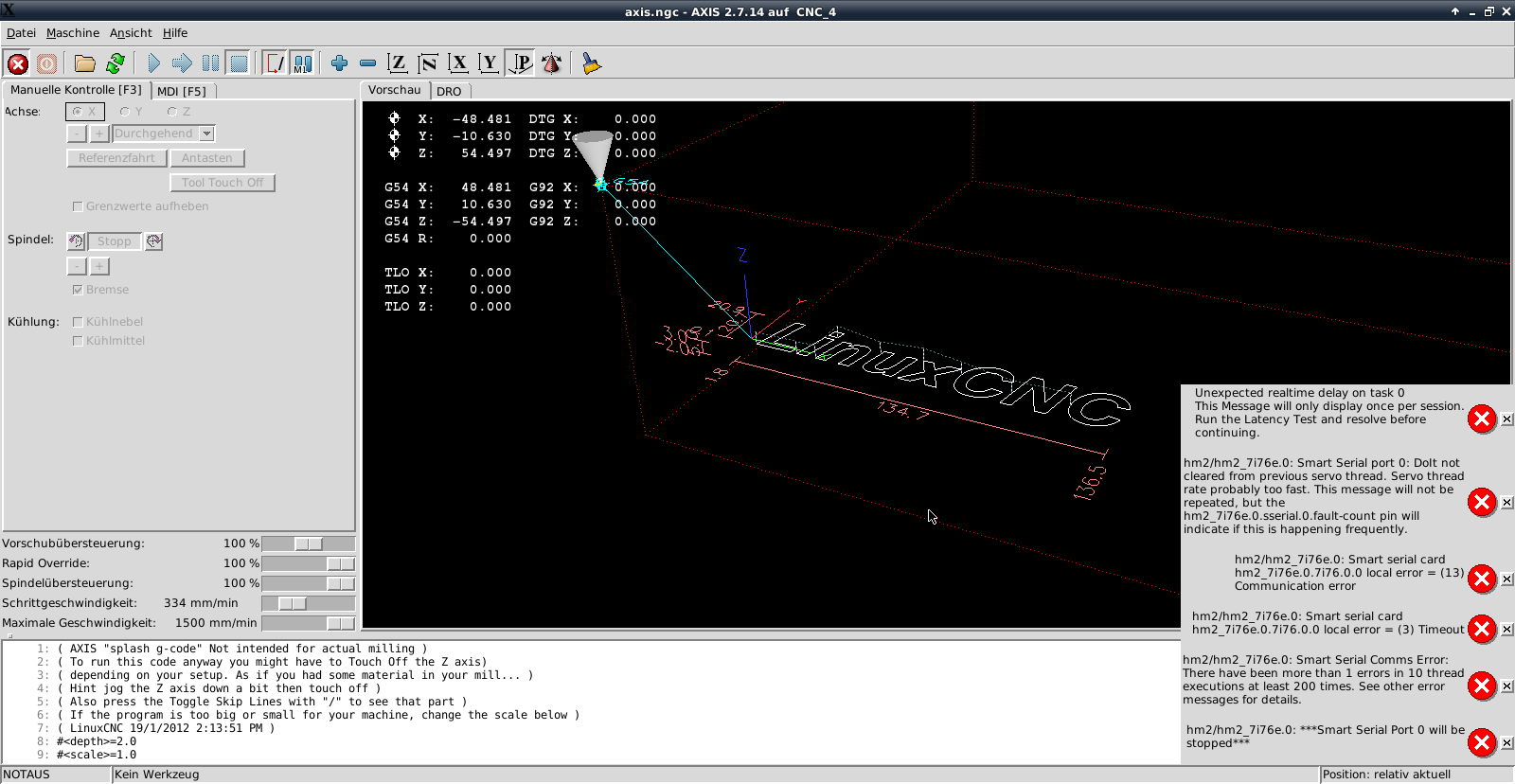The image size is (1515, 784).
Task: Click the Spindelübersteuerung slider
Action: (x=309, y=583)
